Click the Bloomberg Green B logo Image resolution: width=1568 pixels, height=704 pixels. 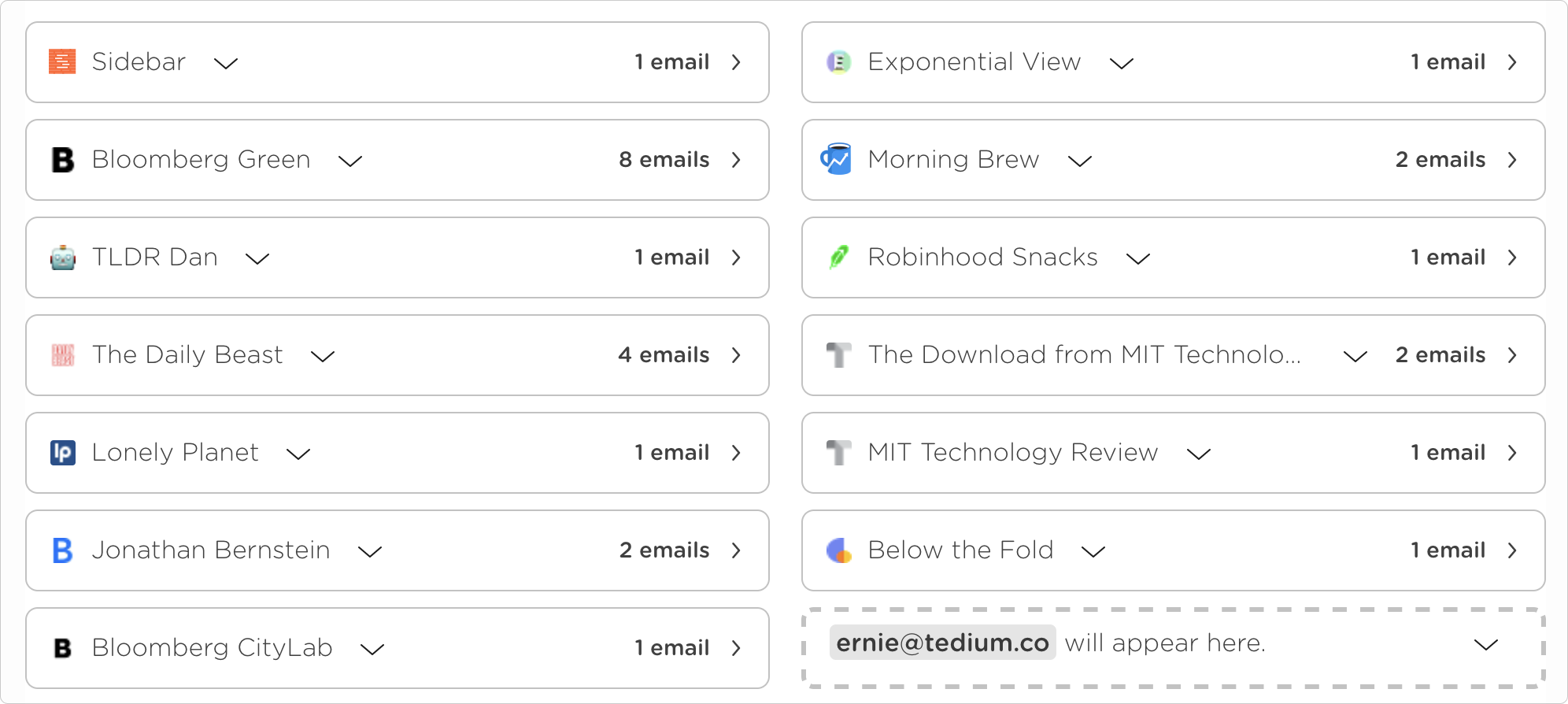(62, 160)
